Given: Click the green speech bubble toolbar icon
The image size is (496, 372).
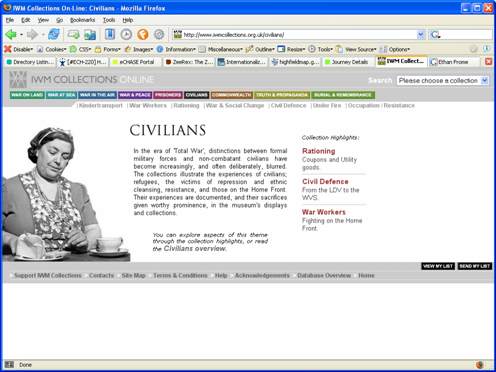Looking at the screenshot, I should tap(73, 34).
